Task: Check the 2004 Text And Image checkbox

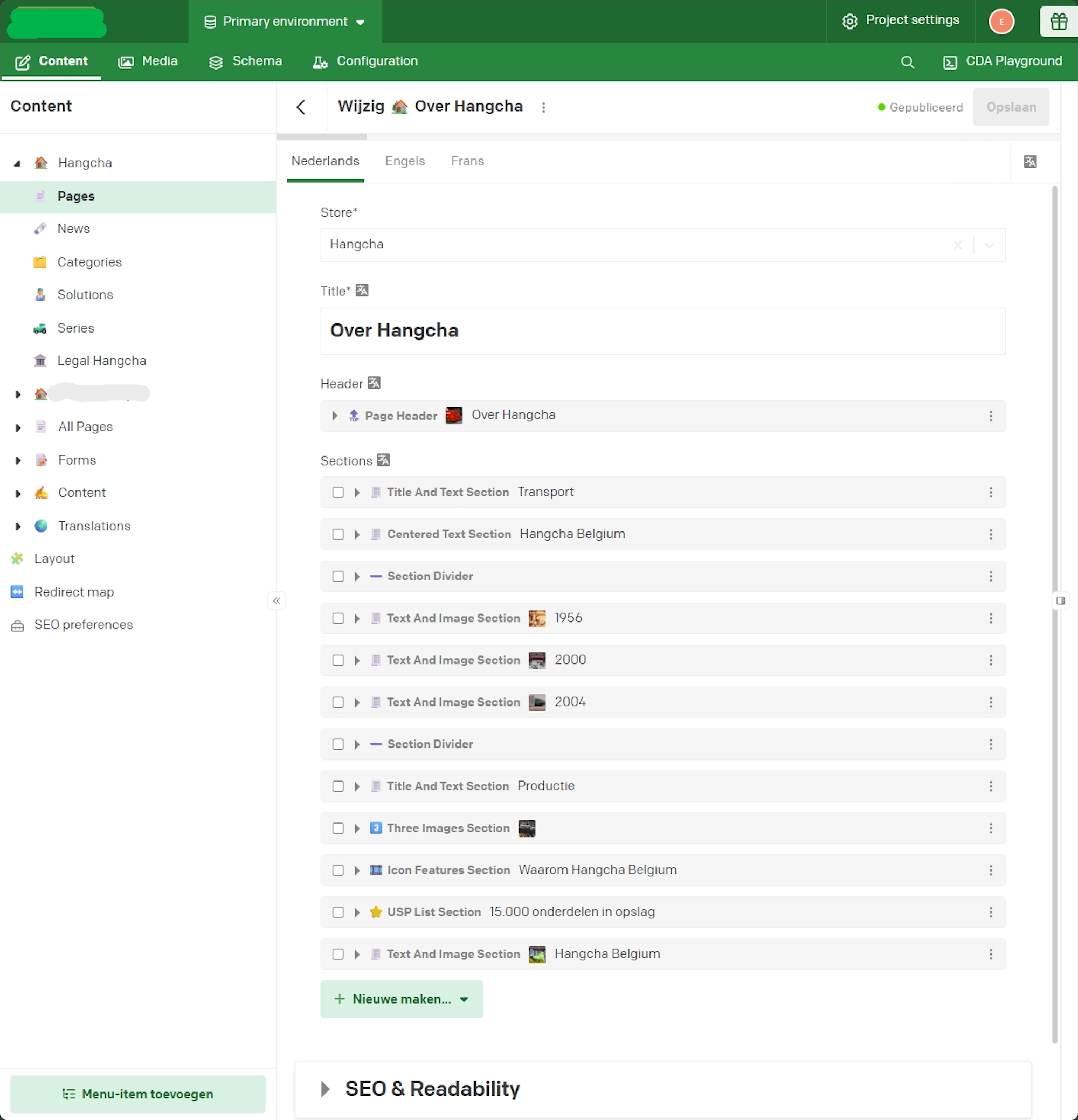Action: click(338, 702)
